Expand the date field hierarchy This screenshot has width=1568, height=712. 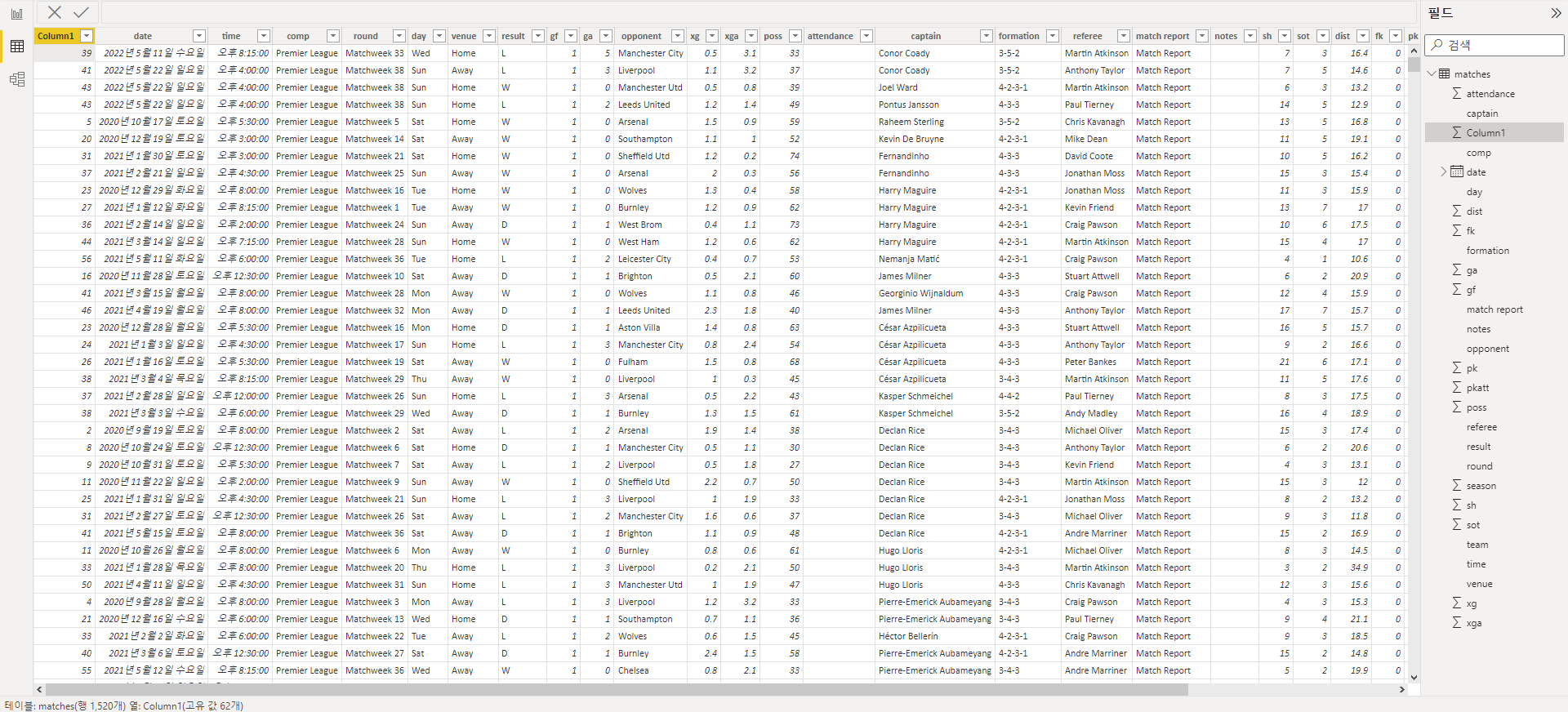click(1443, 172)
